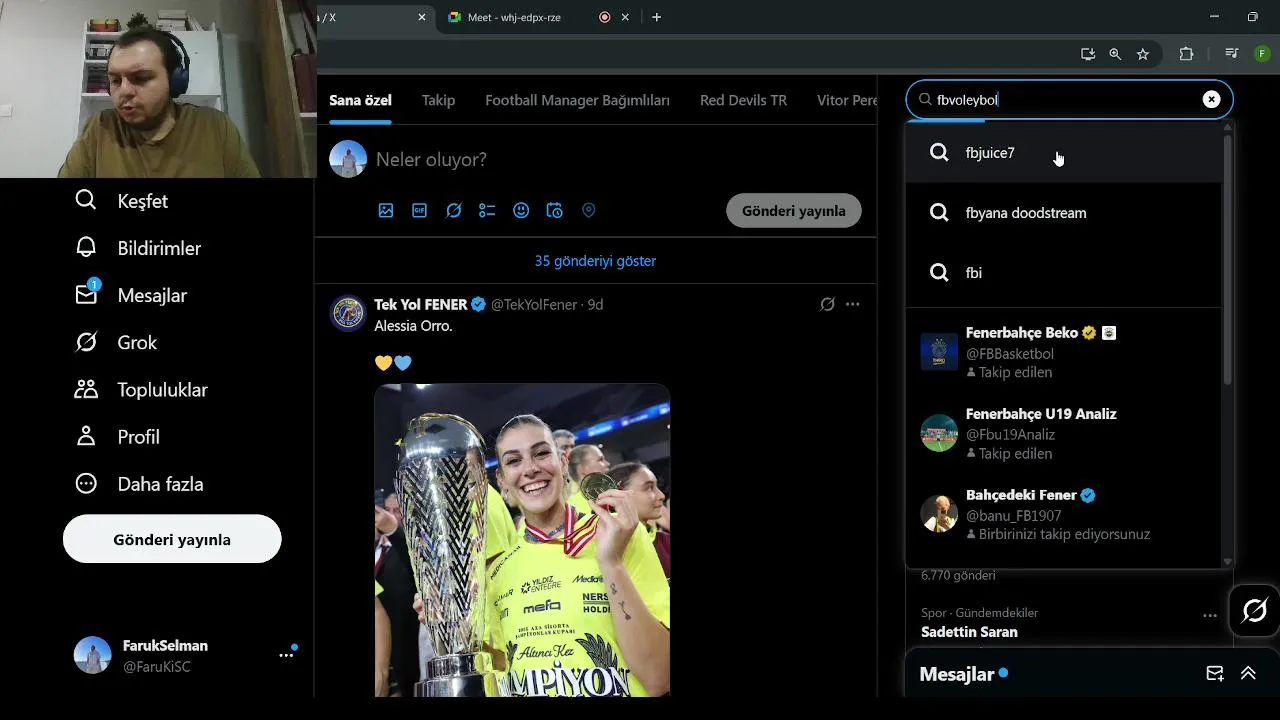Clear the search box with X button

[1211, 99]
